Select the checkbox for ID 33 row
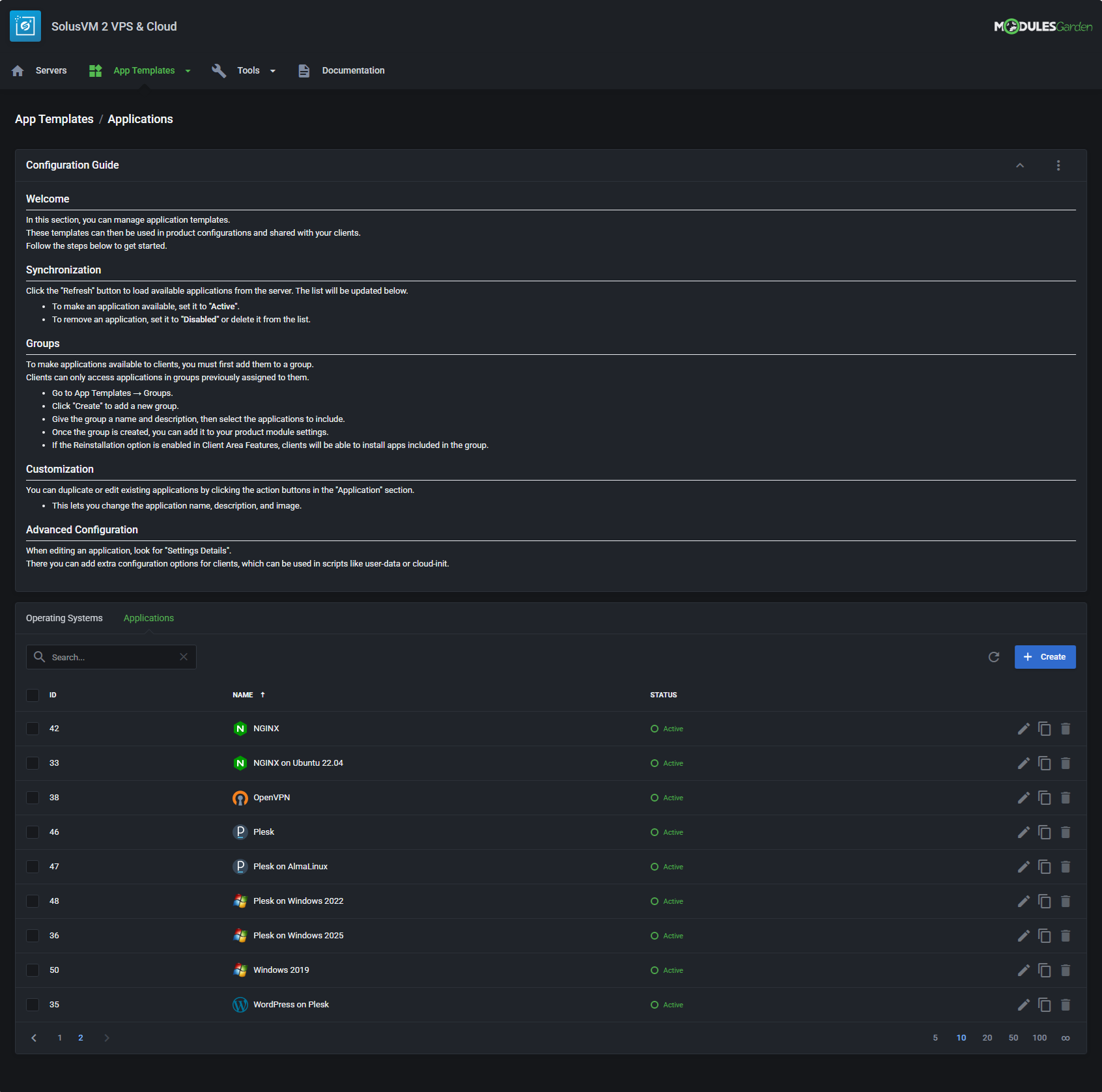The height and width of the screenshot is (1092, 1102). [33, 763]
